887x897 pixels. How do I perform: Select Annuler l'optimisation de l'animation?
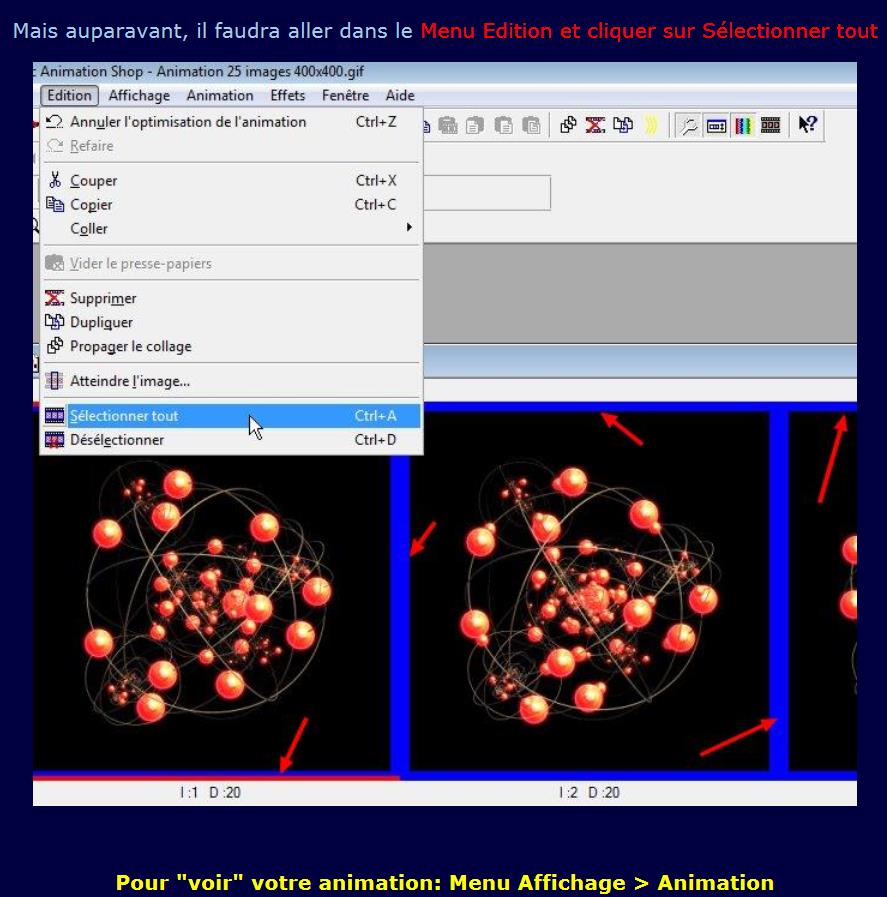click(188, 122)
